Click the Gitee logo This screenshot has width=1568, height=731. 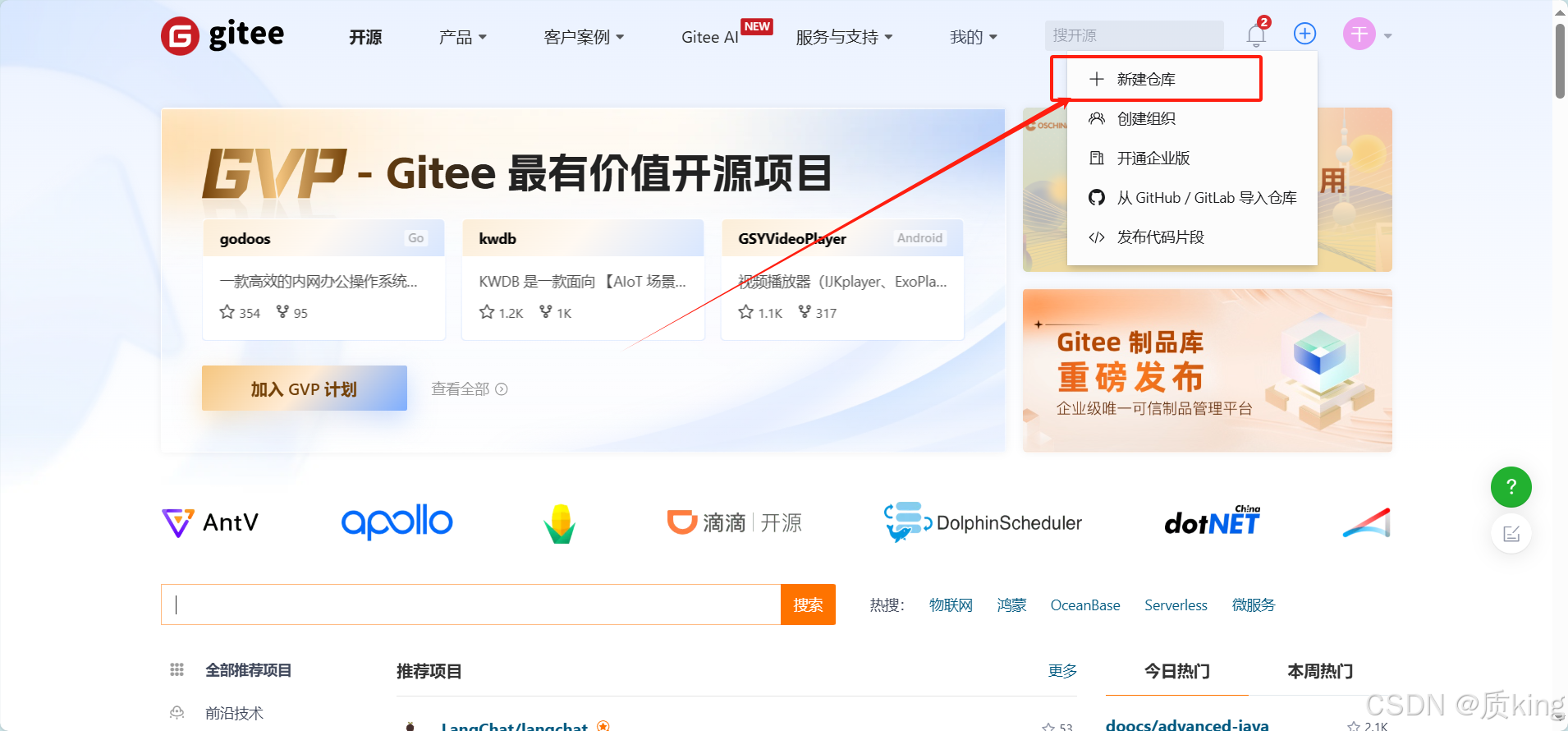(222, 35)
